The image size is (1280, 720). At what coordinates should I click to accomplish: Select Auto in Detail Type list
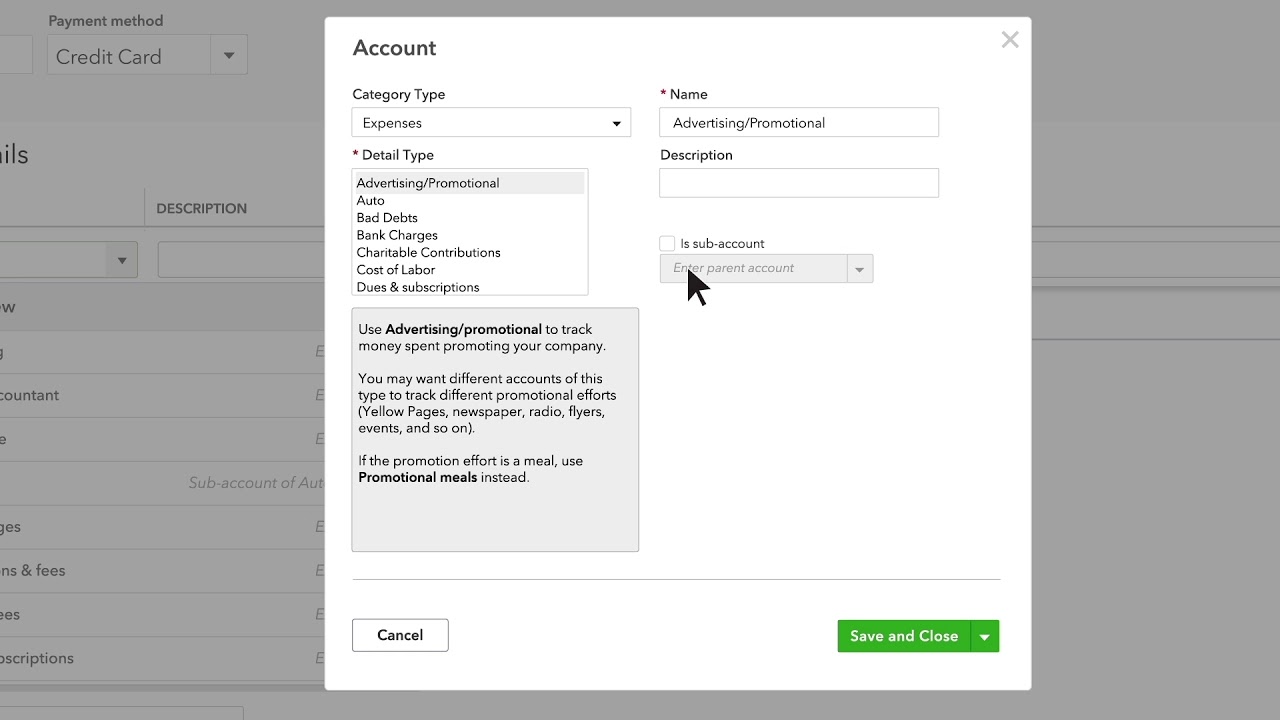[371, 200]
